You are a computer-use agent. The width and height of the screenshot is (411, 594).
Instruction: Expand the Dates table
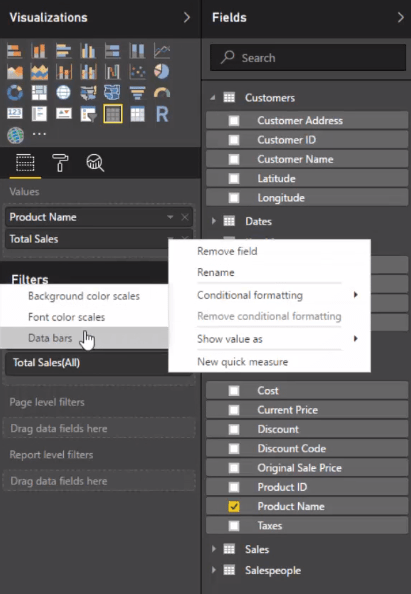(x=214, y=221)
